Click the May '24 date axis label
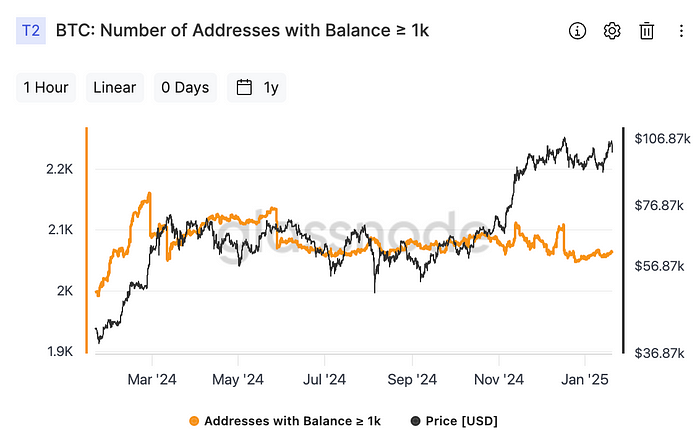This screenshot has height=440, width=700. click(238, 380)
